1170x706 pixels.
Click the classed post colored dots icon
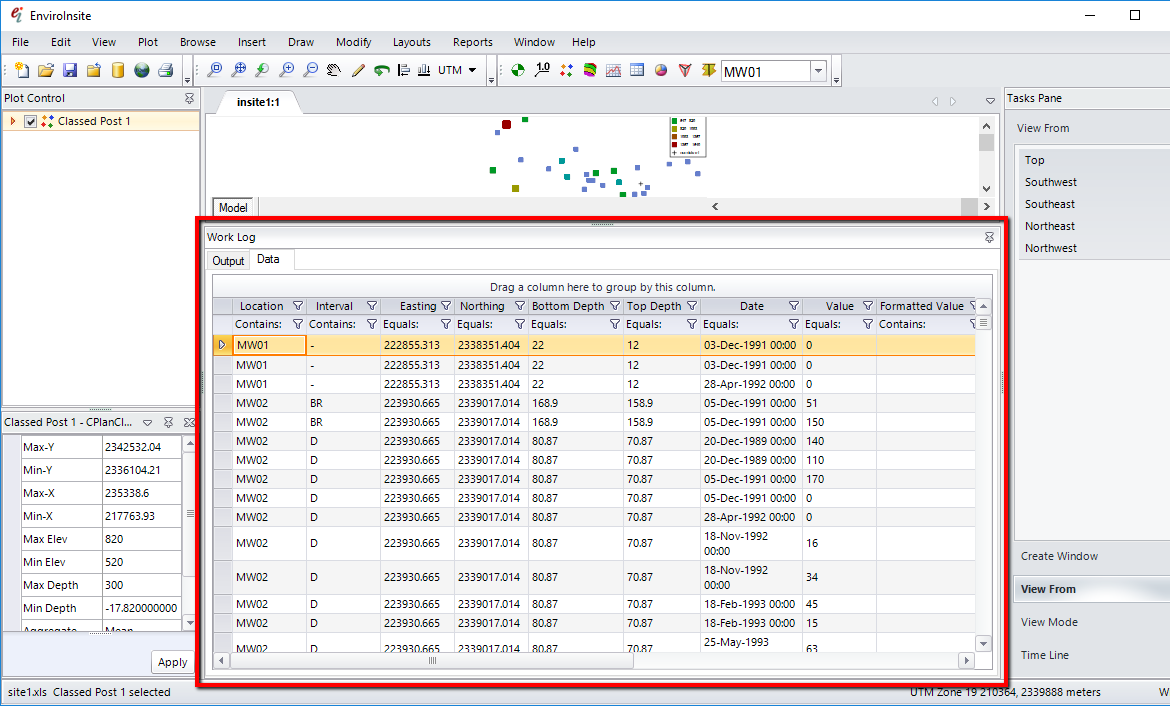[x=566, y=70]
